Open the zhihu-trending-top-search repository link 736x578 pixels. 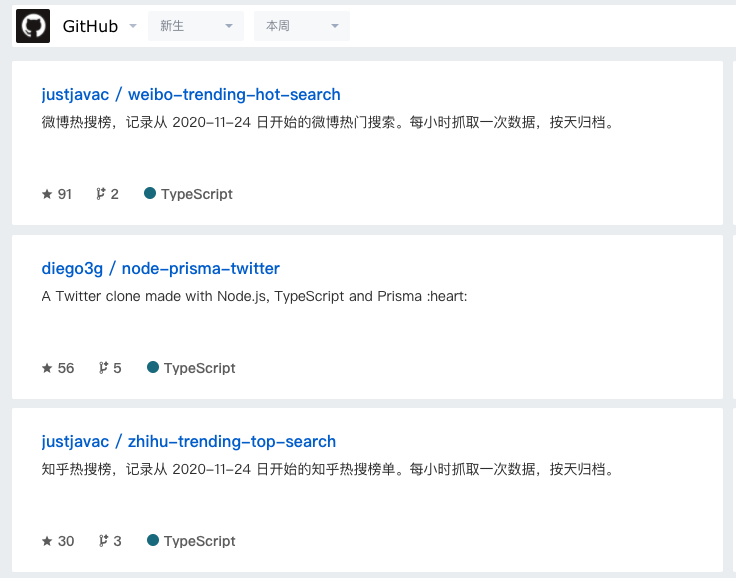(189, 441)
